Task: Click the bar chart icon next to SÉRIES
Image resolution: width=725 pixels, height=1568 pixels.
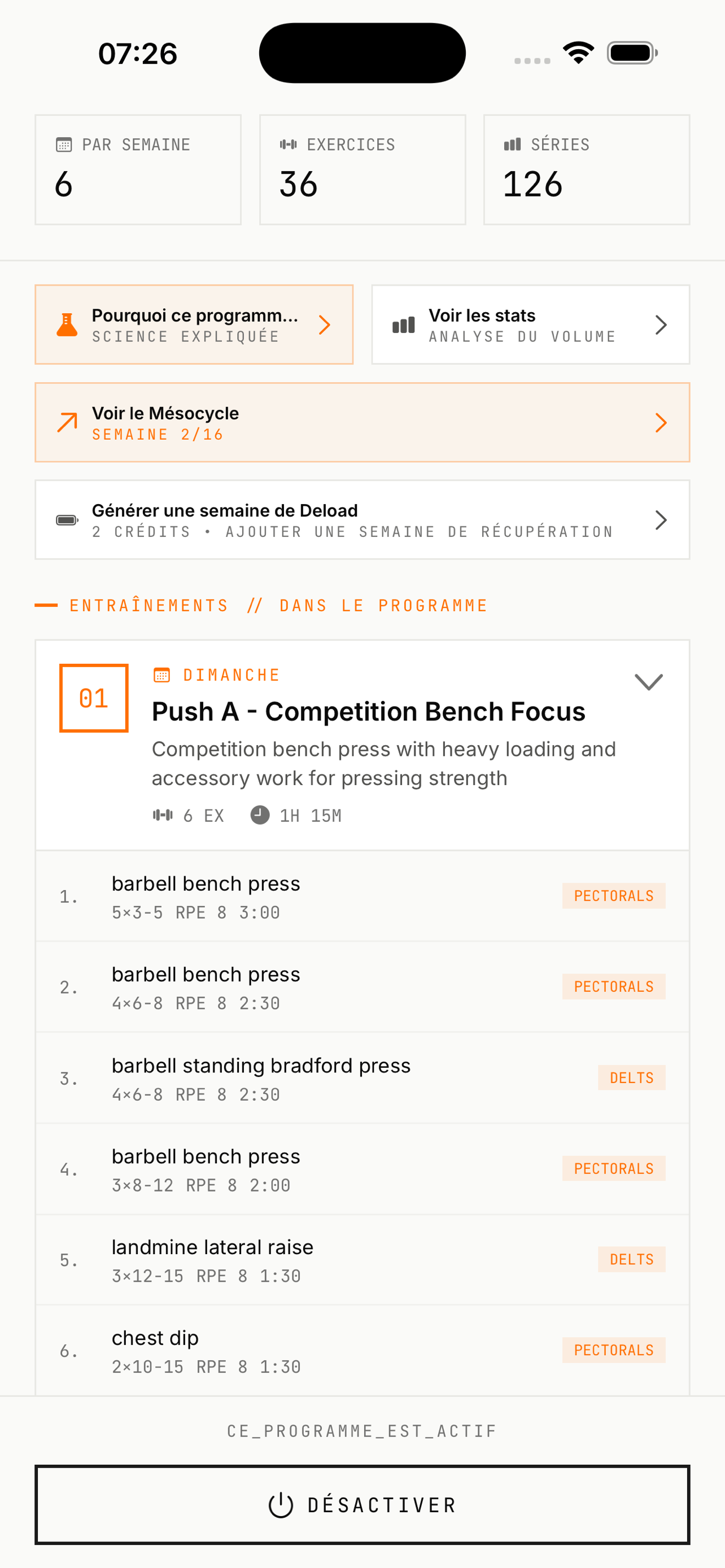Action: click(x=512, y=144)
